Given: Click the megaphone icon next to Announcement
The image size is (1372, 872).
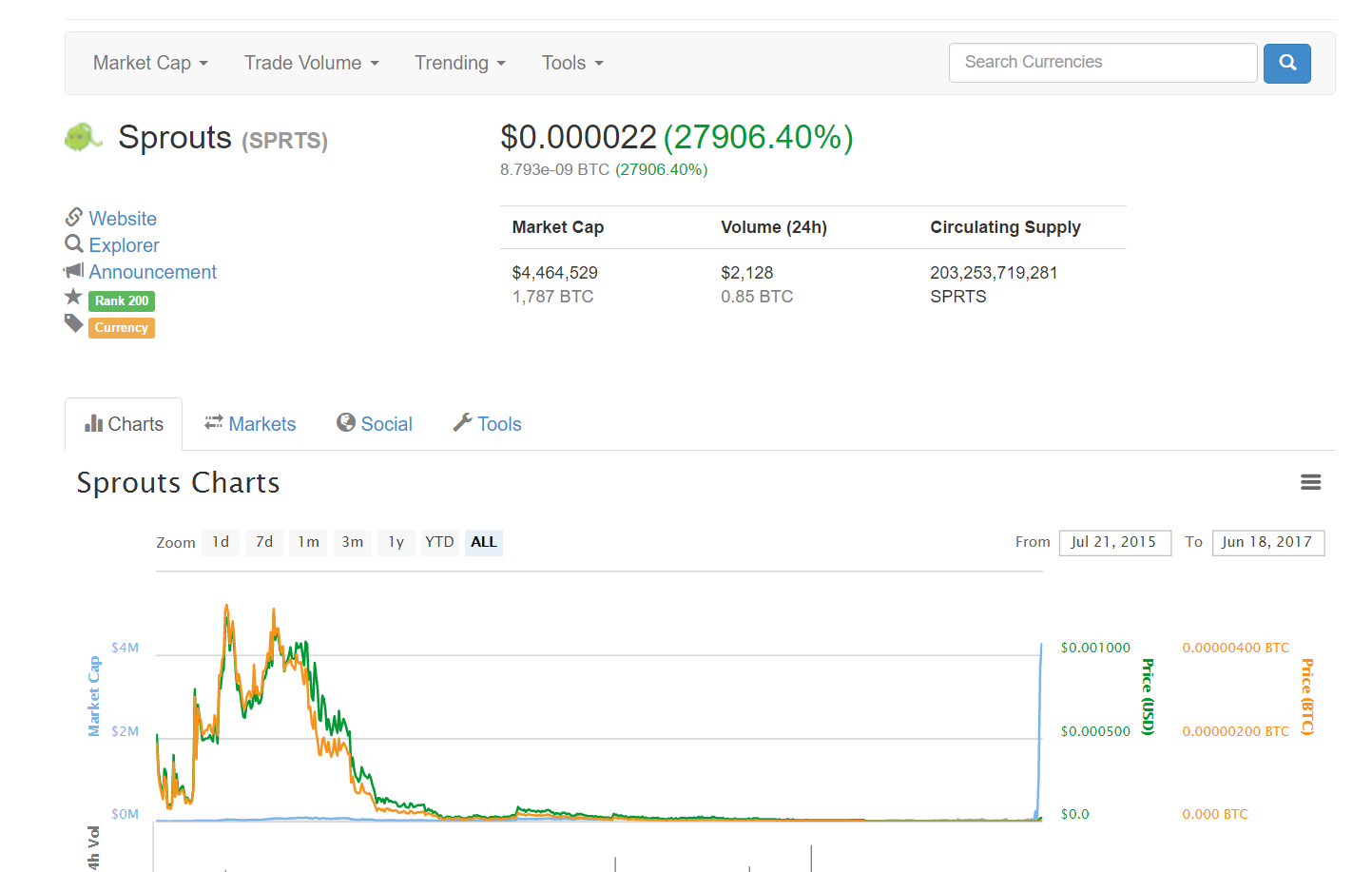Looking at the screenshot, I should click(x=74, y=271).
